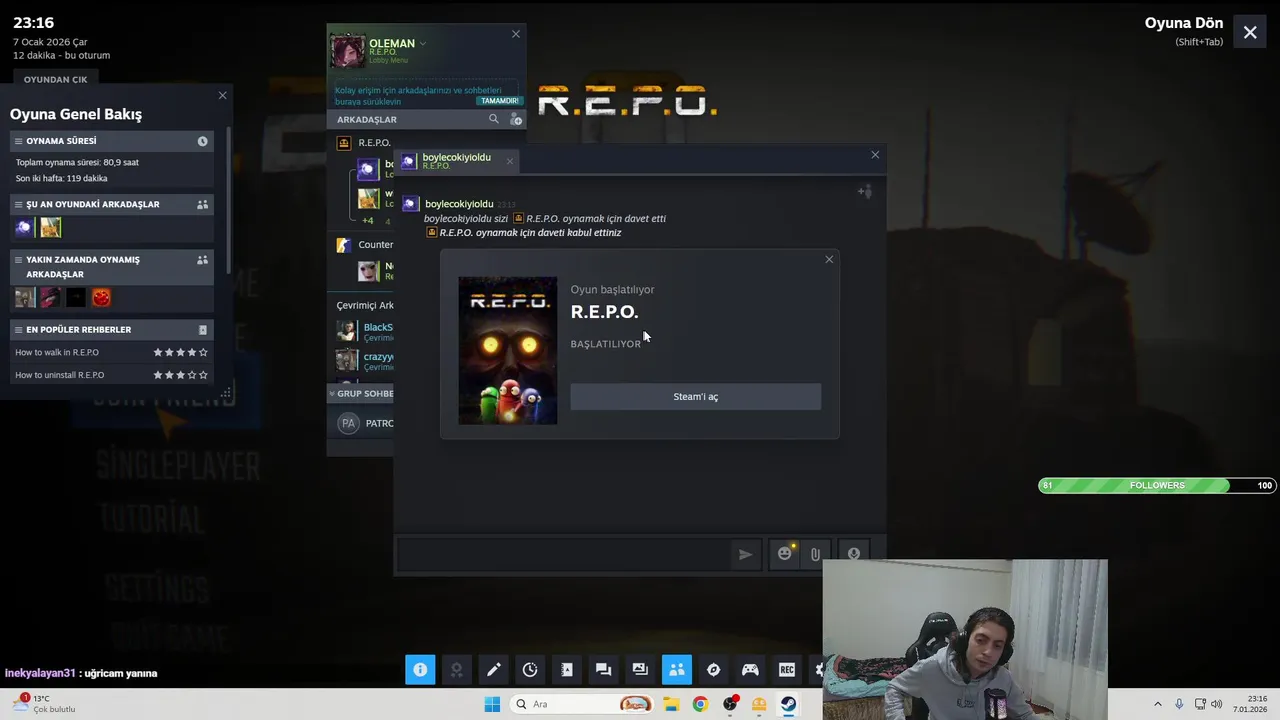
Task: Click the attachment paperclip icon in chat
Action: point(816,554)
